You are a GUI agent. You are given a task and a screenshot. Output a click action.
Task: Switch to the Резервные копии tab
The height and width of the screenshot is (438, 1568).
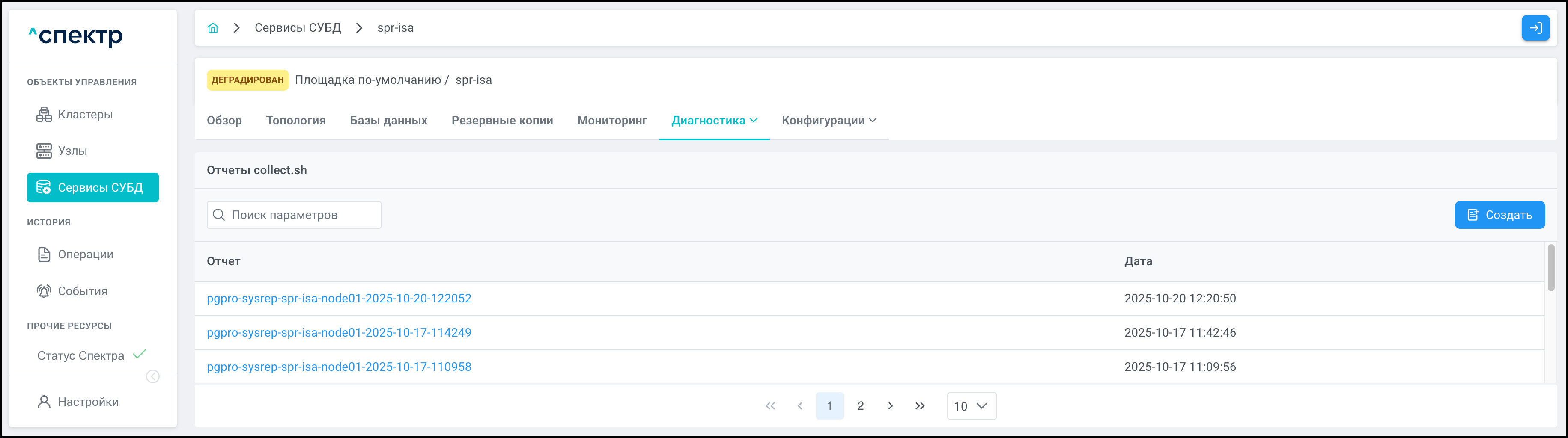(501, 121)
